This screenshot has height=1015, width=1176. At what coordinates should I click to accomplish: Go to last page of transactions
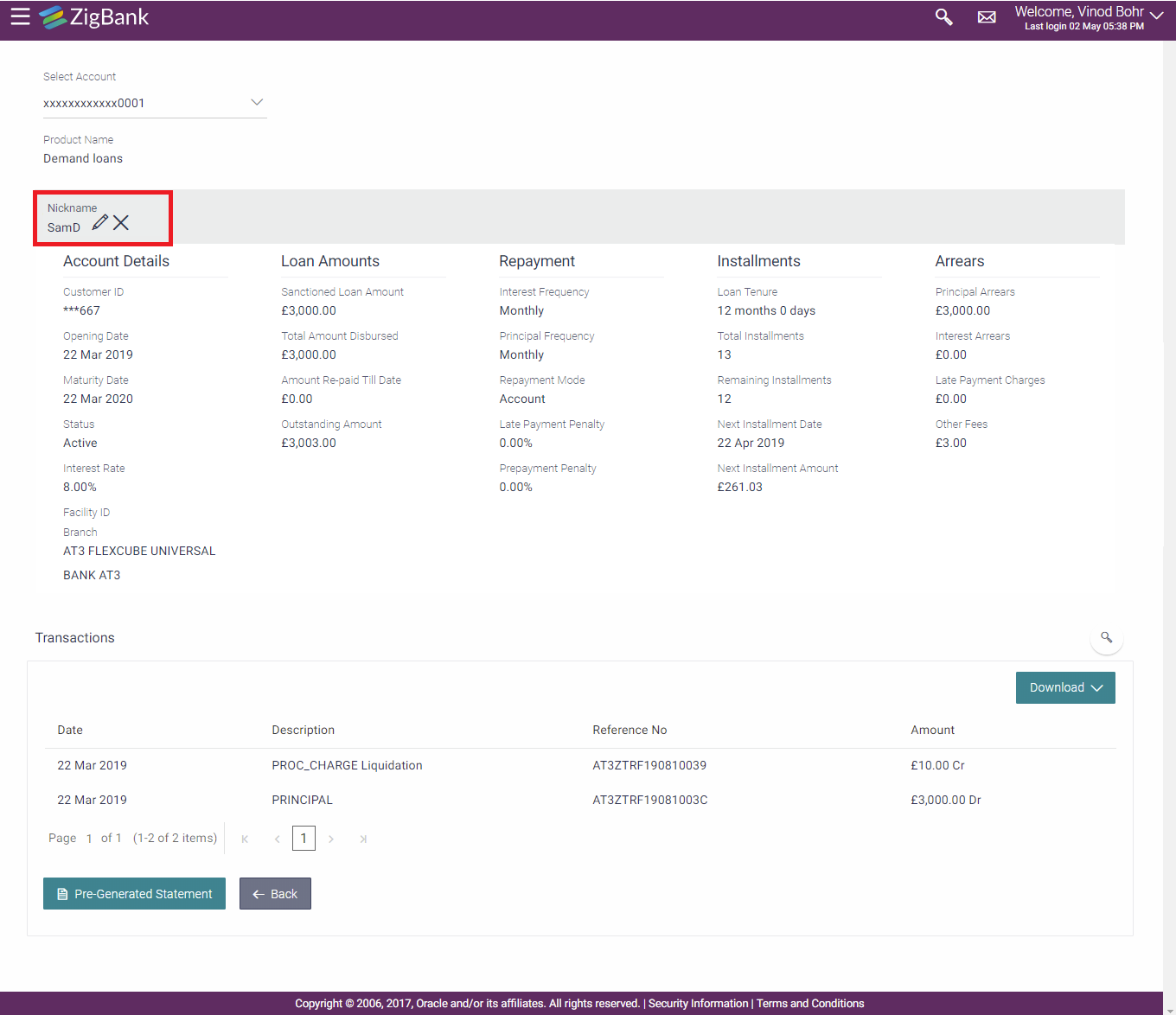(363, 839)
